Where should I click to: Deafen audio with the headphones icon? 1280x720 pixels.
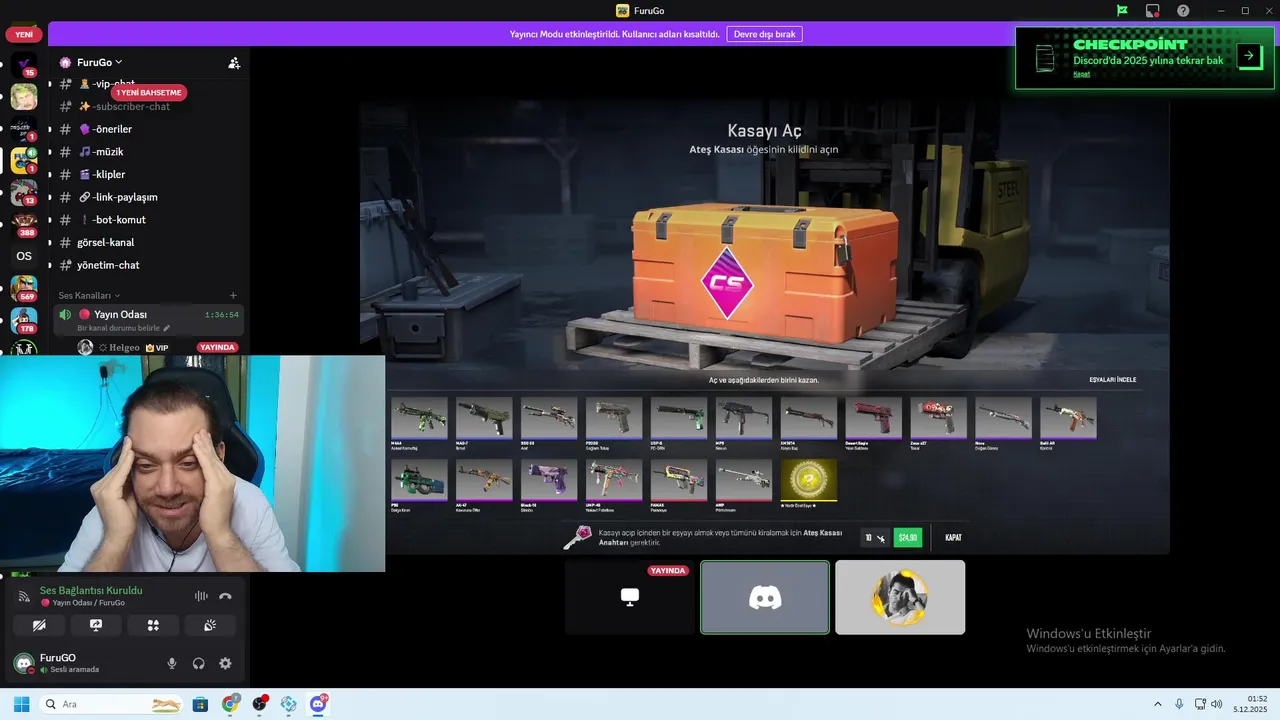198,663
